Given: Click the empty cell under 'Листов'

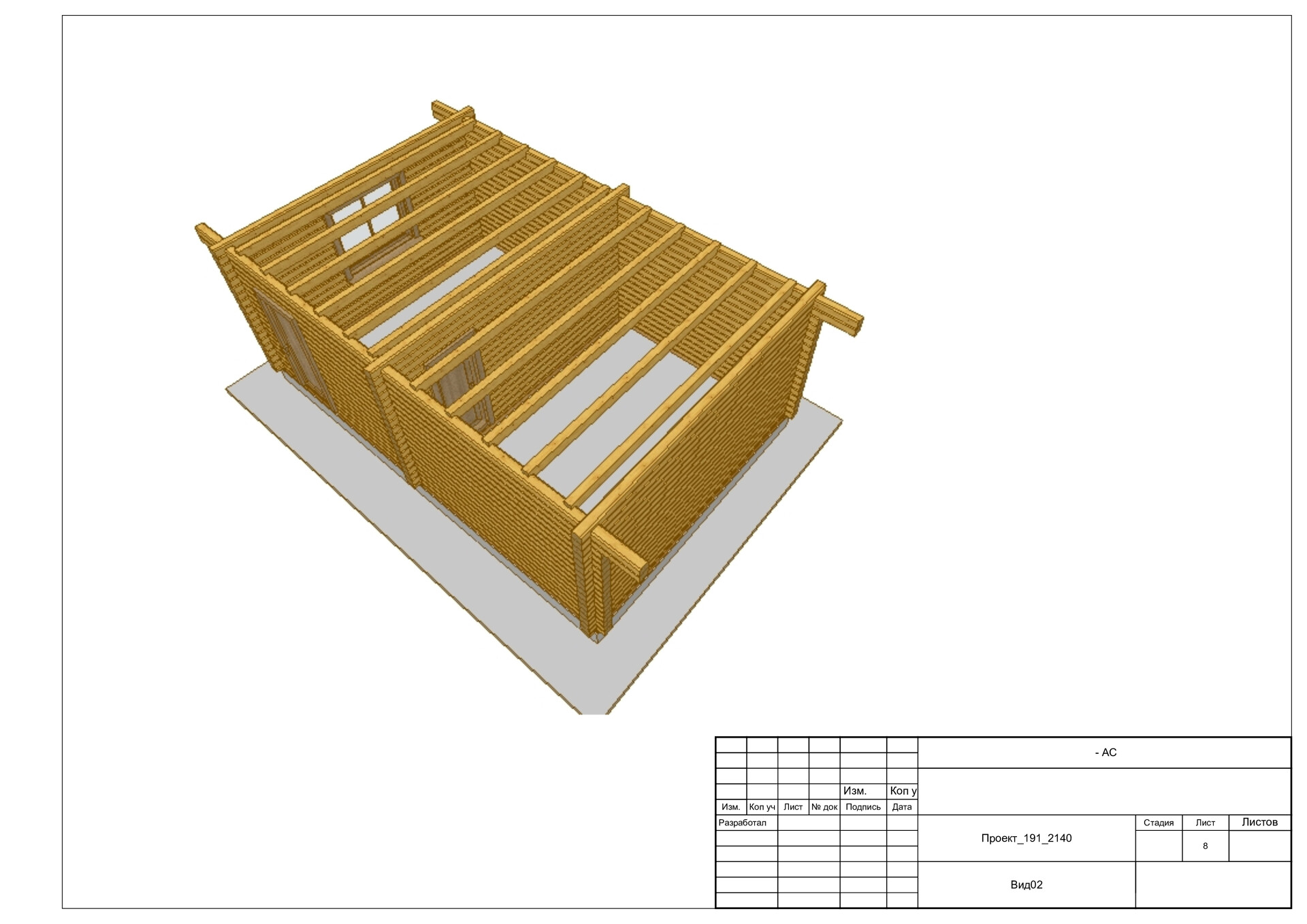Looking at the screenshot, I should pos(1259,846).
